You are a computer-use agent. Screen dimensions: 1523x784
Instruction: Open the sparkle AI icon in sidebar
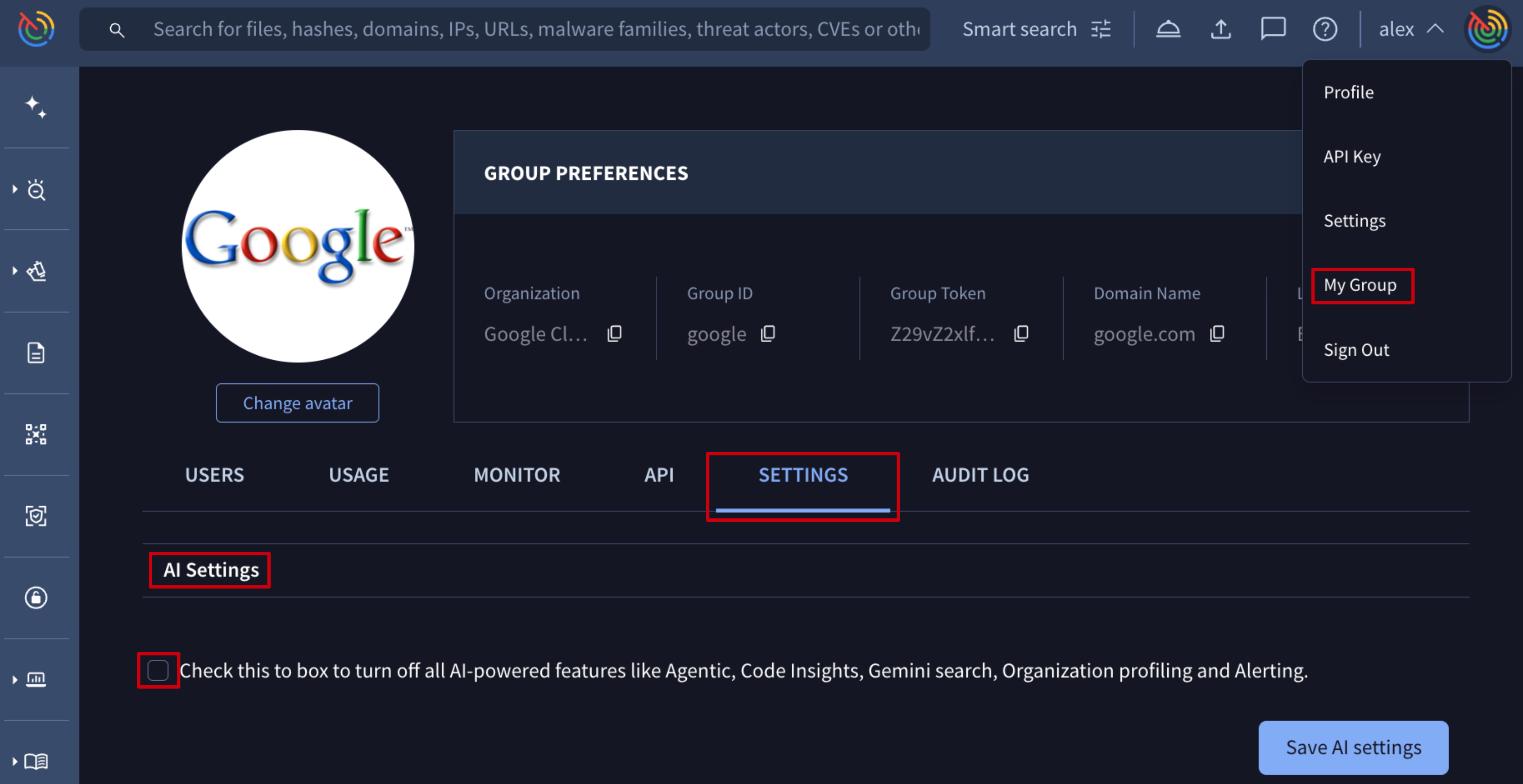[36, 107]
